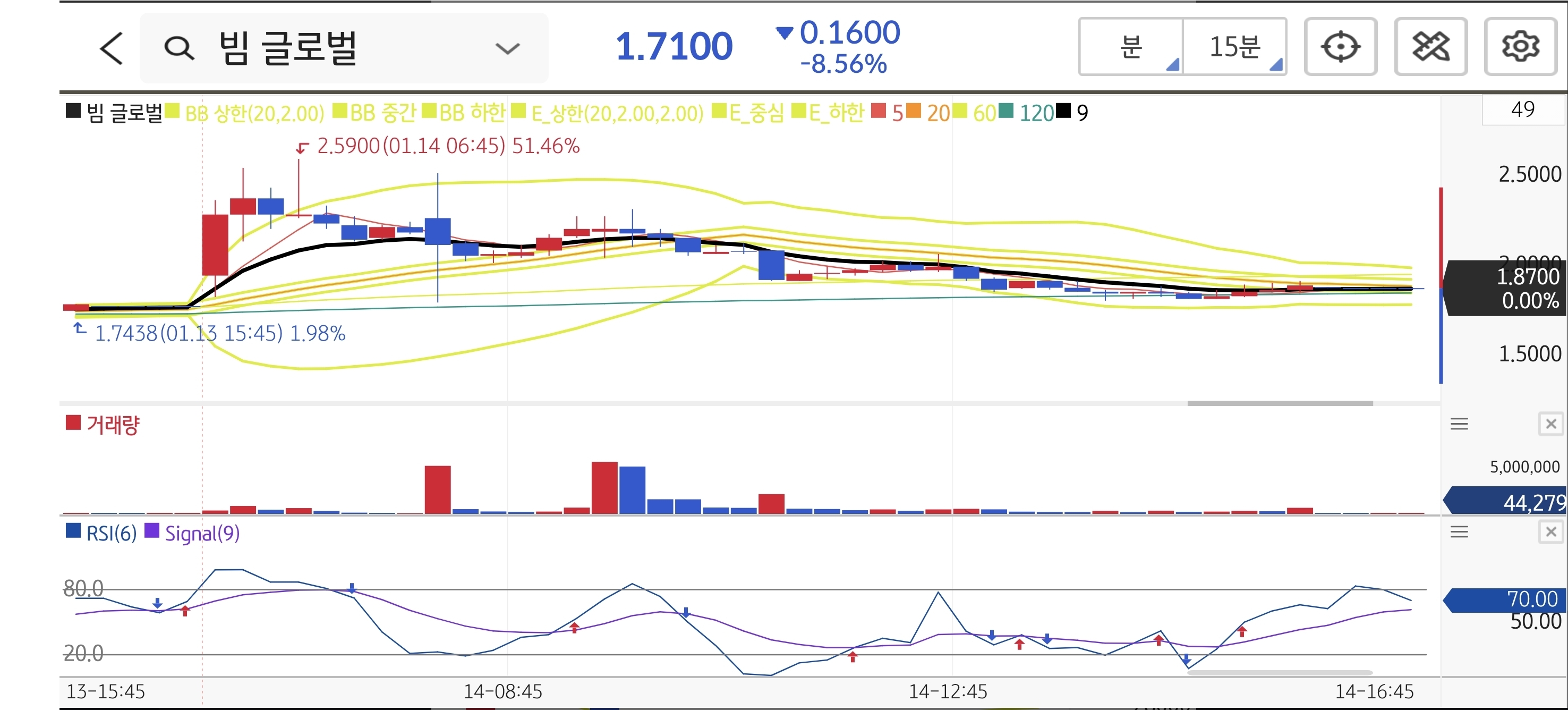Expand the 빔 글로벌 stock dropdown

pyautogui.click(x=507, y=48)
